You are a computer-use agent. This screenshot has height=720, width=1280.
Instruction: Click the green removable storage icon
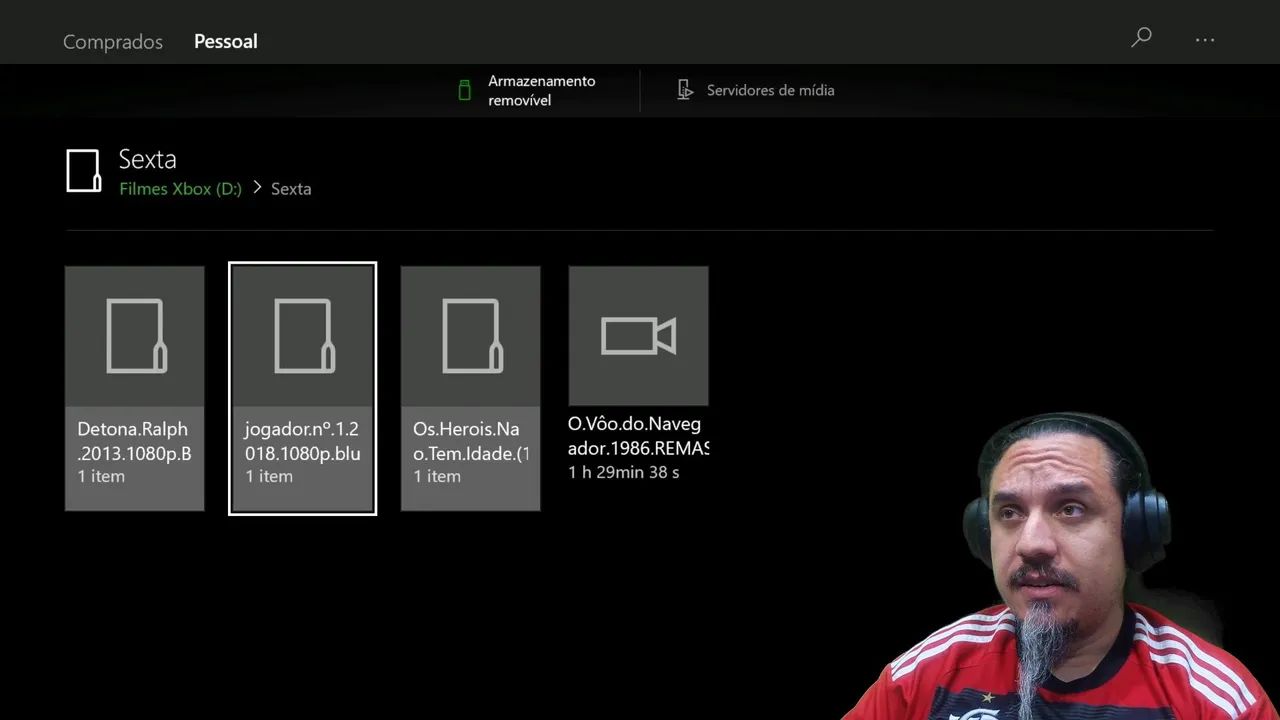pos(464,90)
